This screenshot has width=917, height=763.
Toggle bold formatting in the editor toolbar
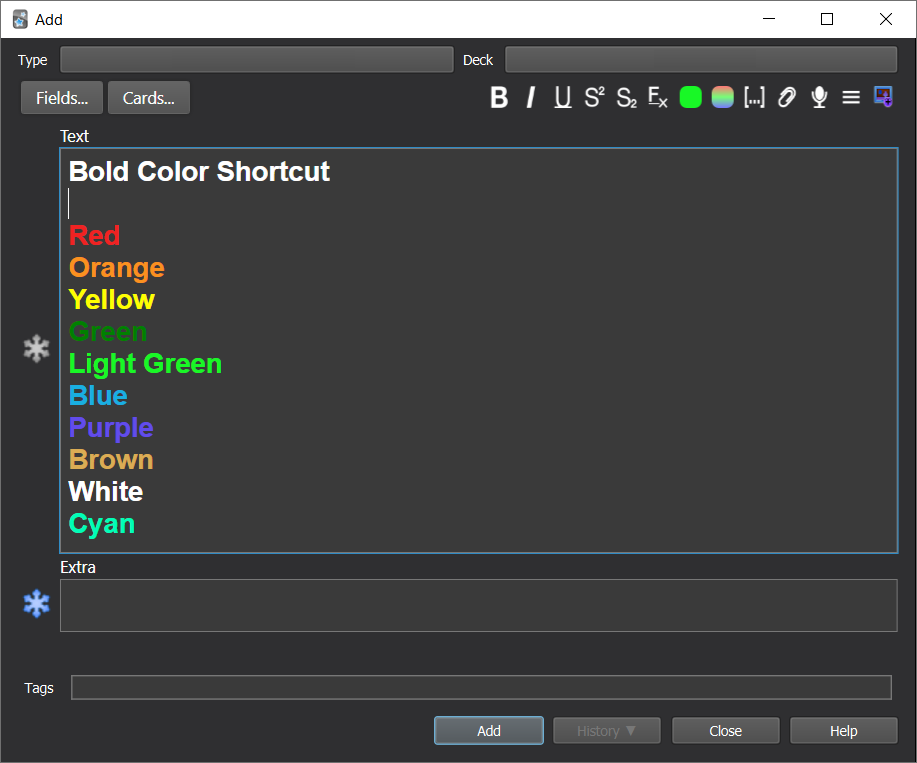[x=499, y=97]
